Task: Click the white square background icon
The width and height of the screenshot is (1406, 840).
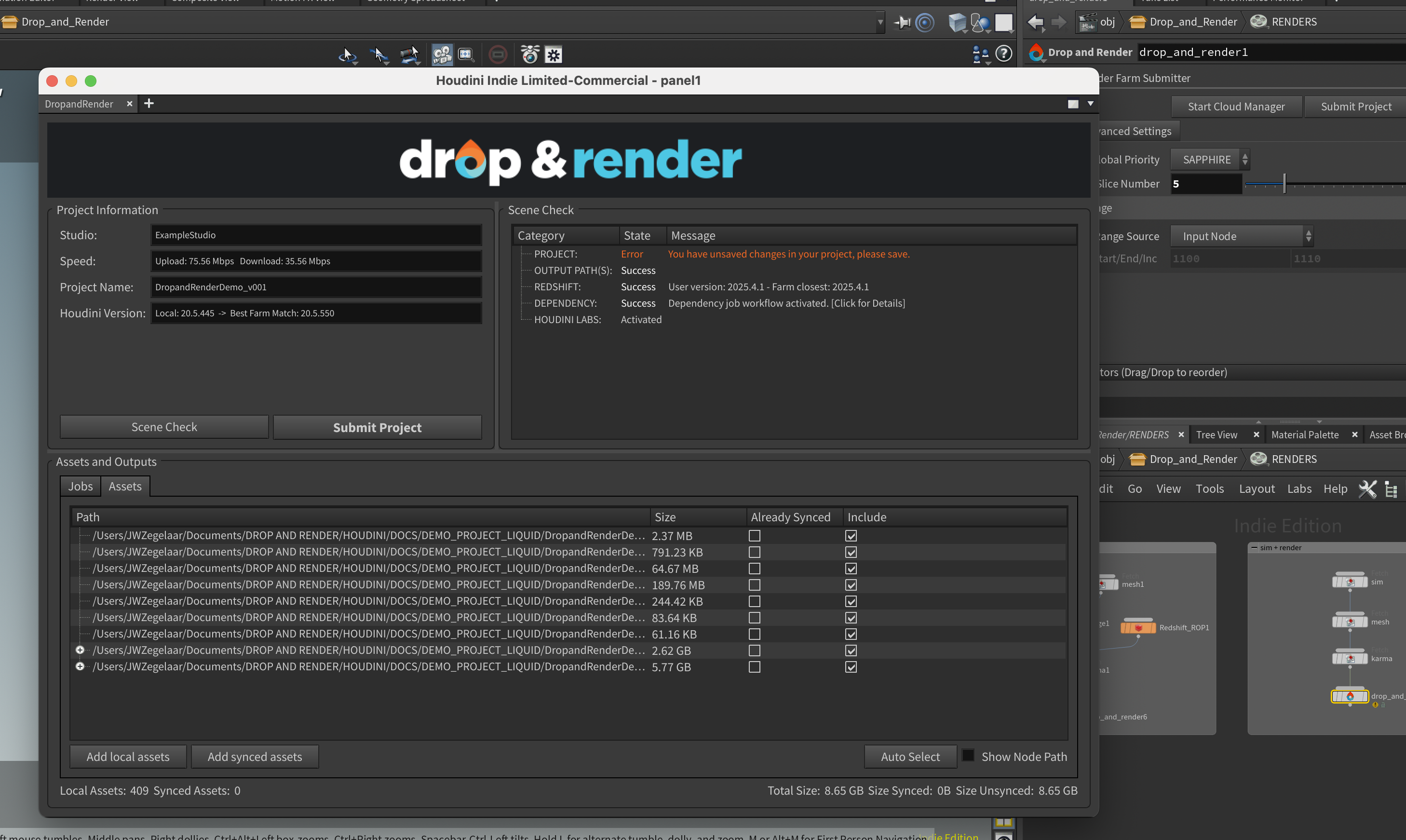Action: click(1003, 23)
